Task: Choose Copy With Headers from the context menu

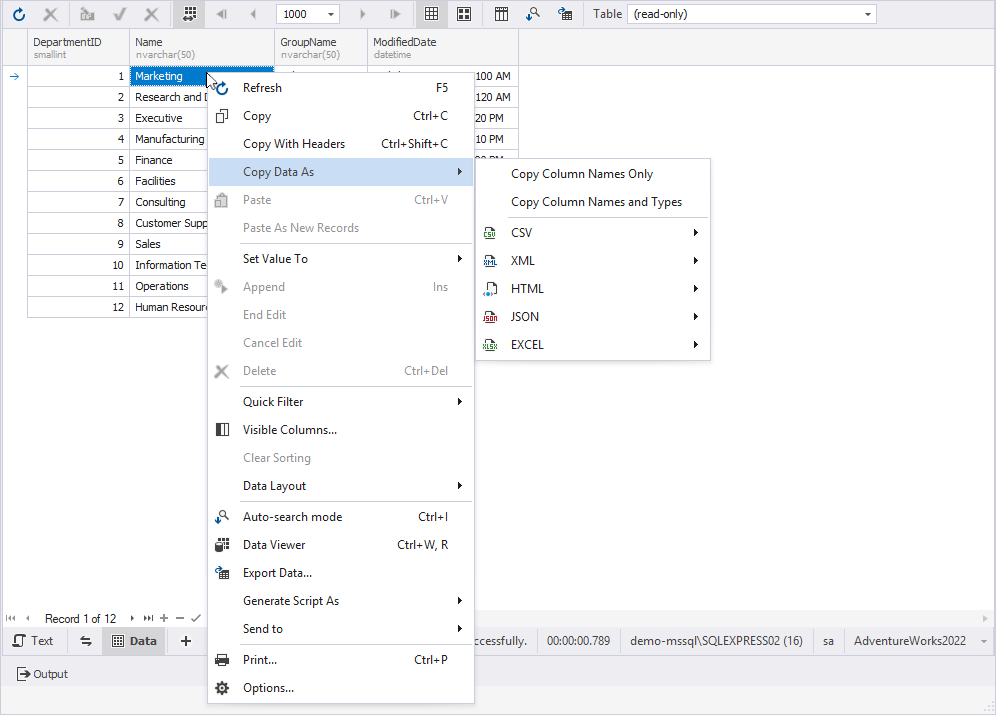Action: tap(294, 144)
